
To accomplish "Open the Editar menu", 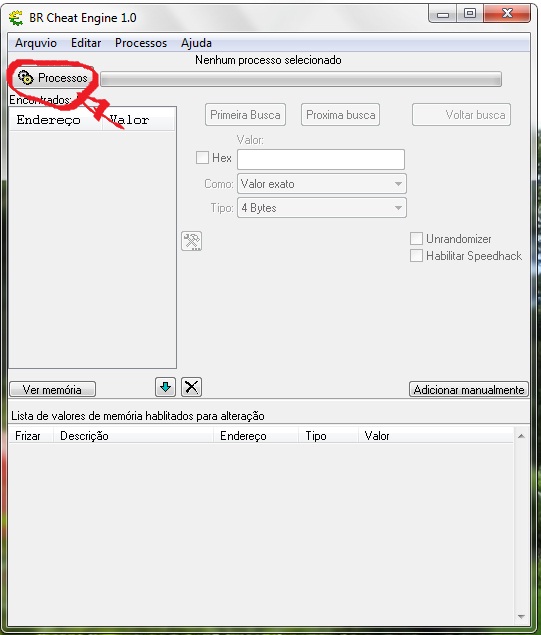I will point(86,43).
